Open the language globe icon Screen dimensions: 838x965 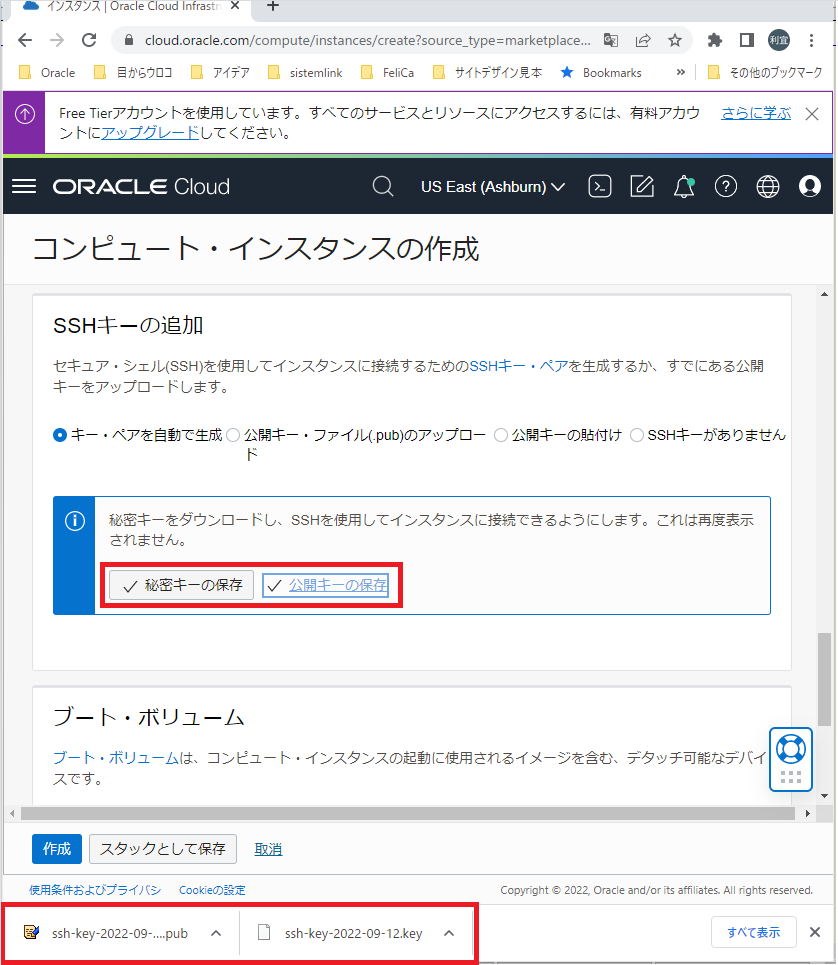[768, 186]
